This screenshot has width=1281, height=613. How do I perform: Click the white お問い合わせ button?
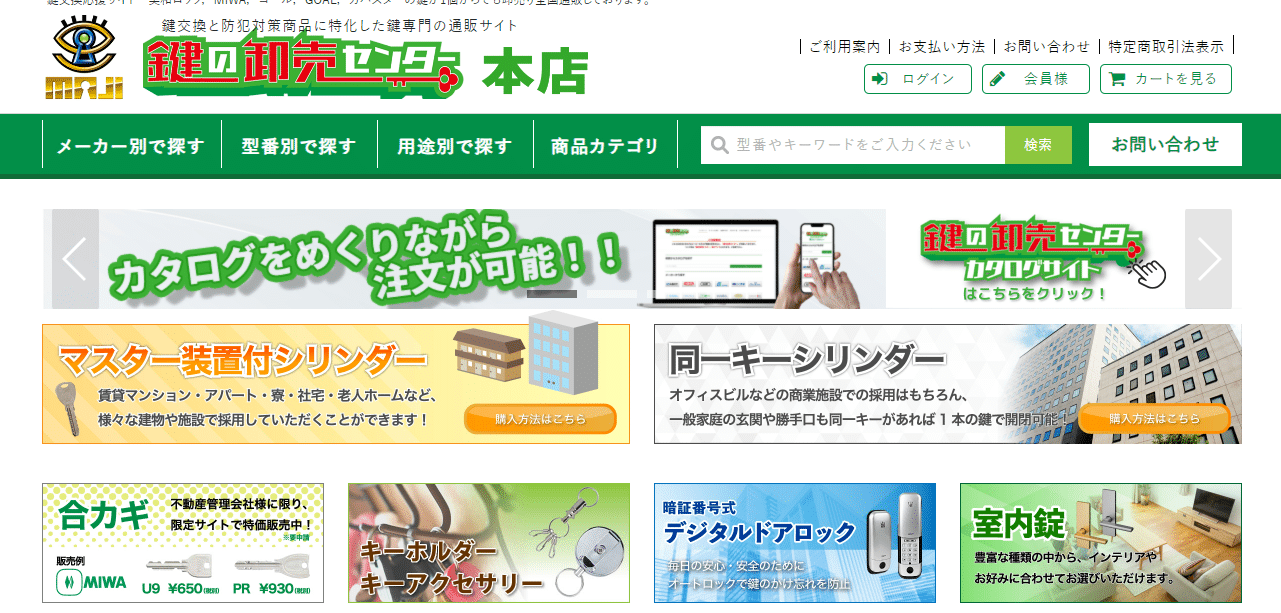[x=1165, y=144]
